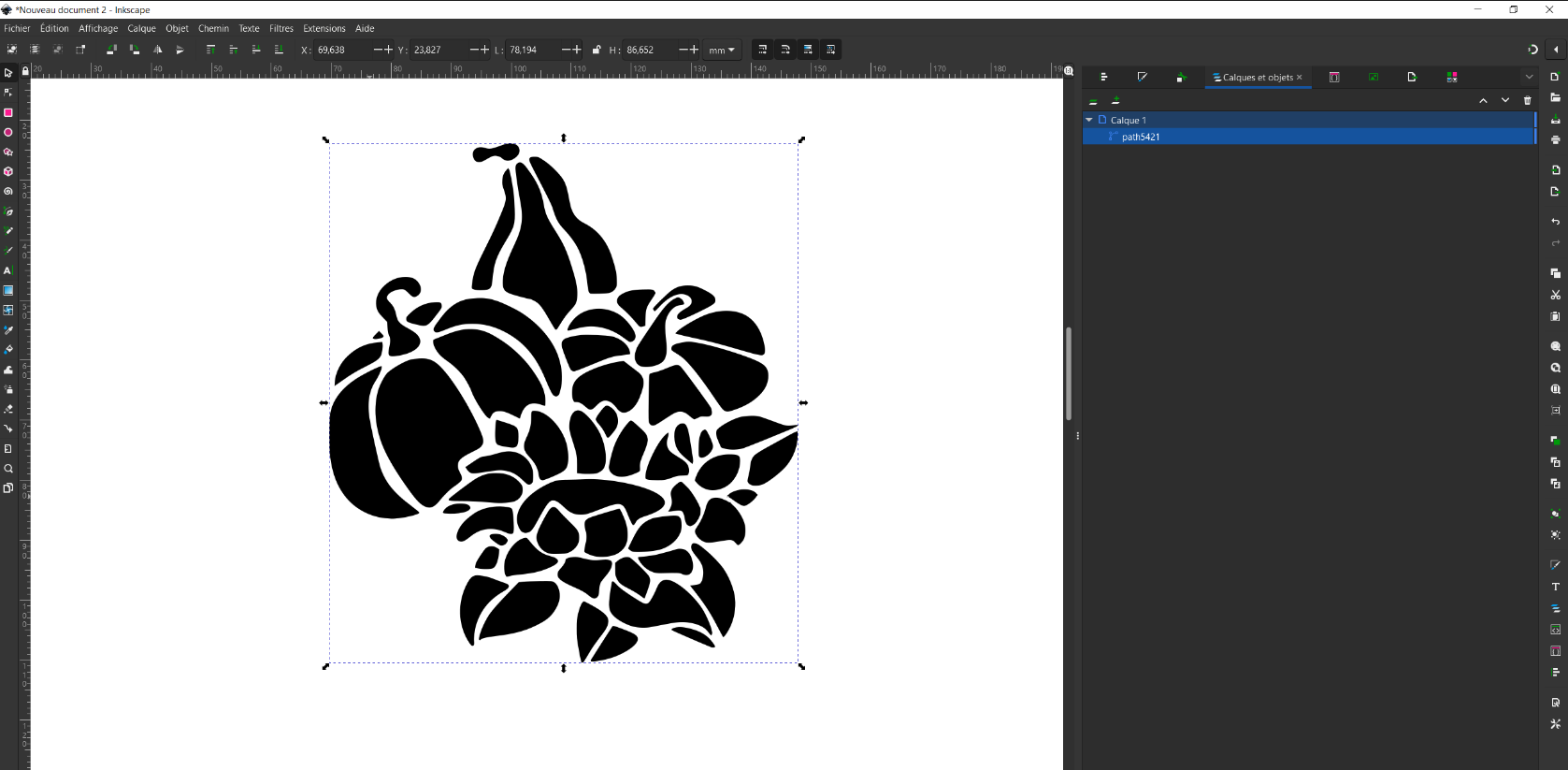1568x770 pixels.
Task: Toggle the width/height ratio lock
Action: click(597, 50)
